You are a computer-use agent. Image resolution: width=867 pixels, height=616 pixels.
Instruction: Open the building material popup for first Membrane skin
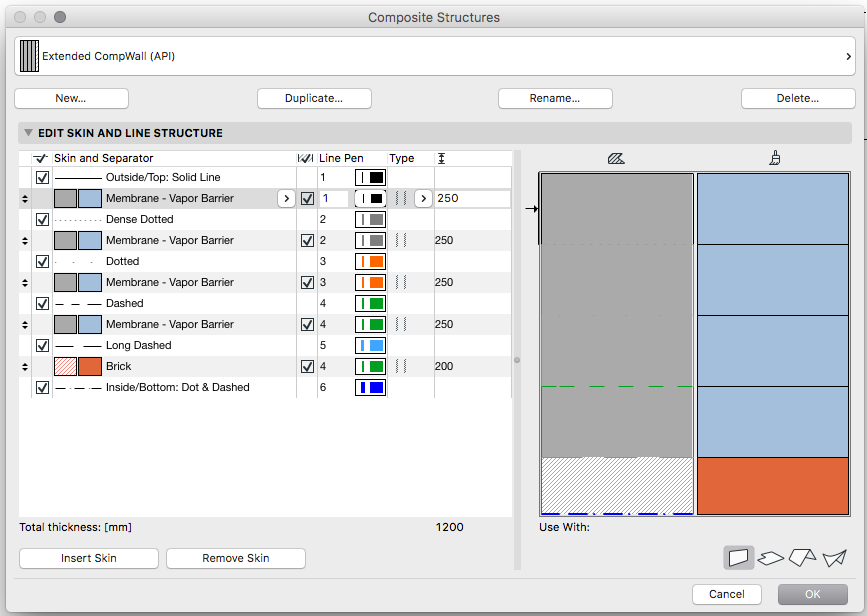pos(286,199)
